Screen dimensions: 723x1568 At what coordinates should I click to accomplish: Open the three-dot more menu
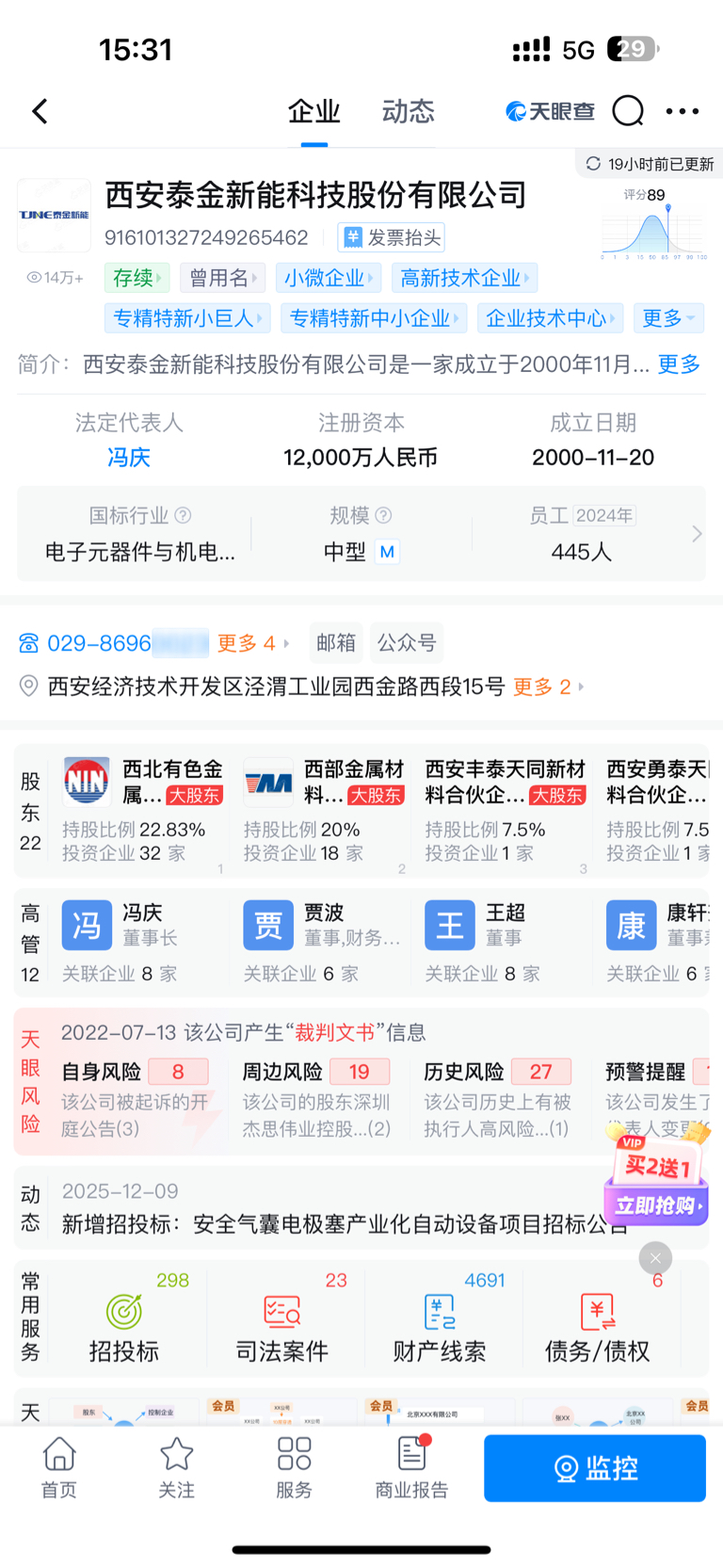coord(683,111)
